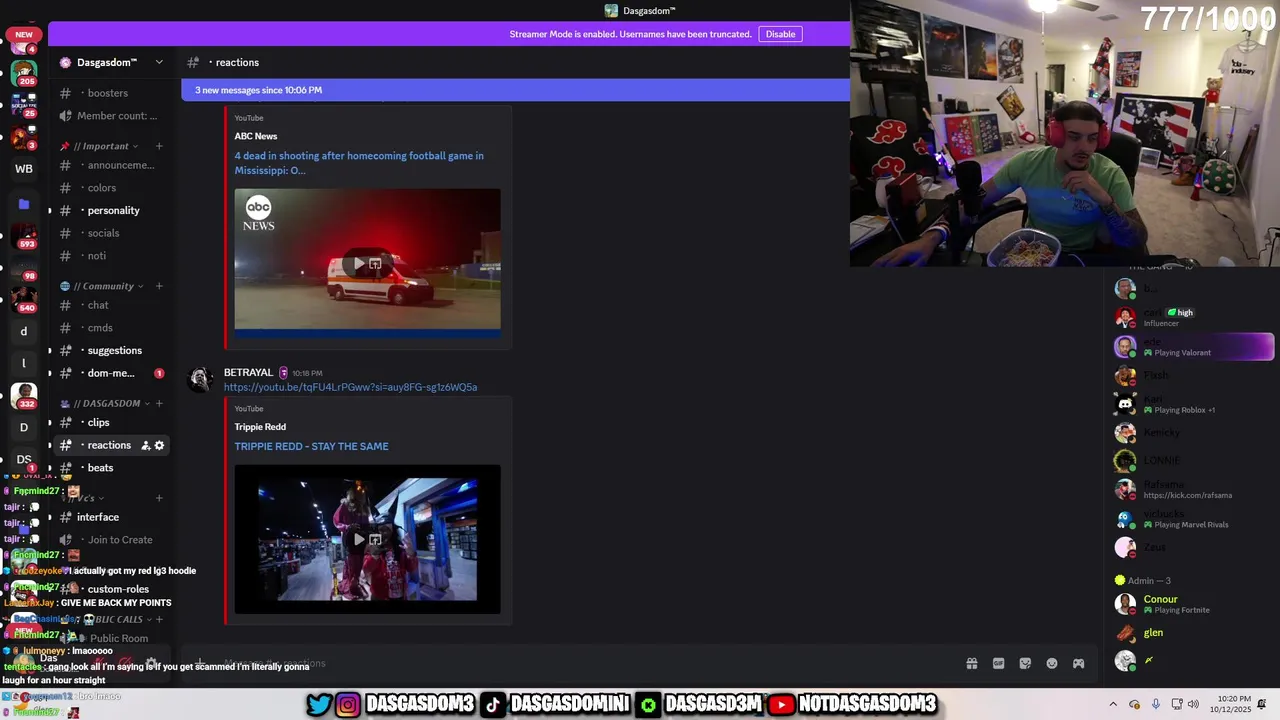The width and height of the screenshot is (1280, 720).
Task: Open the emoji picker
Action: tap(1052, 663)
